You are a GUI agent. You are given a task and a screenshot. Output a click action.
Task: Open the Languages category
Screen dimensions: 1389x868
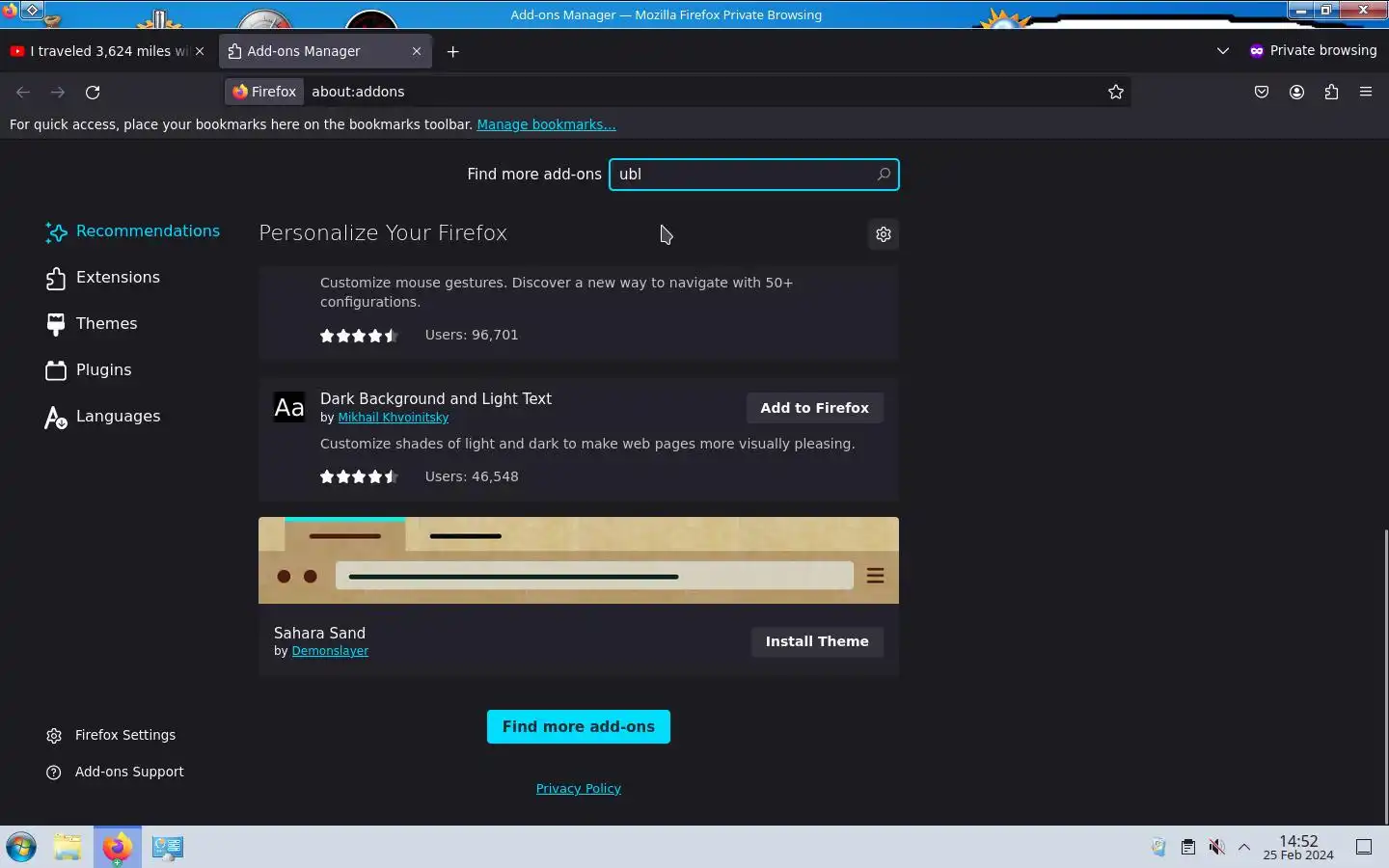tap(103, 417)
